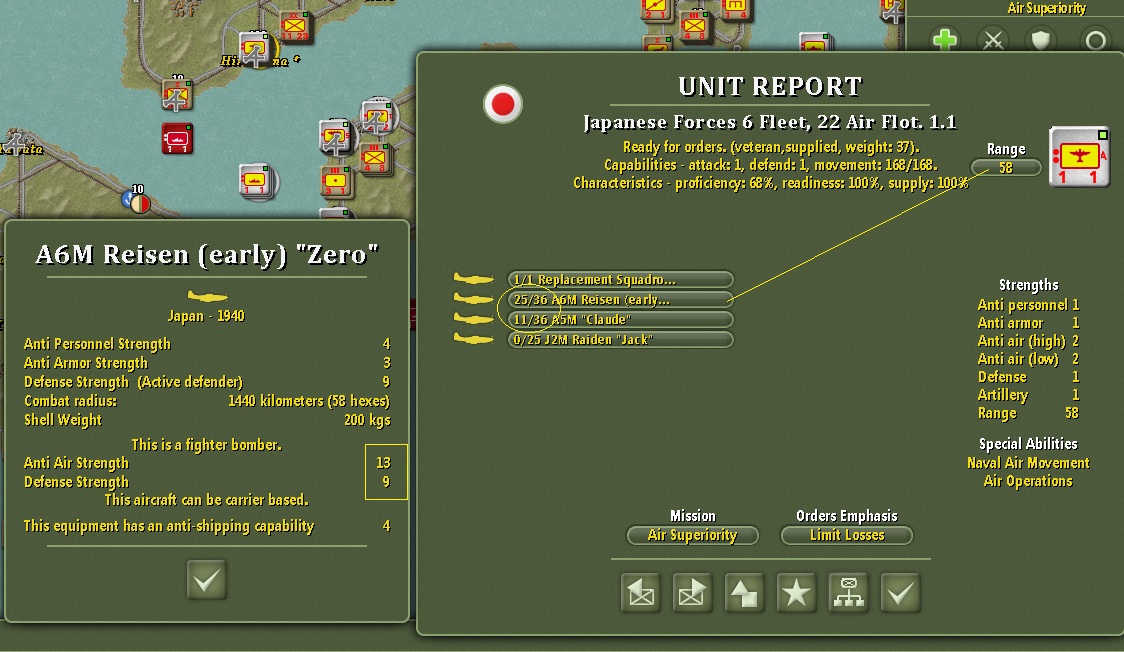Click the crossed swords icon
This screenshot has height=652, width=1124.
click(x=993, y=41)
